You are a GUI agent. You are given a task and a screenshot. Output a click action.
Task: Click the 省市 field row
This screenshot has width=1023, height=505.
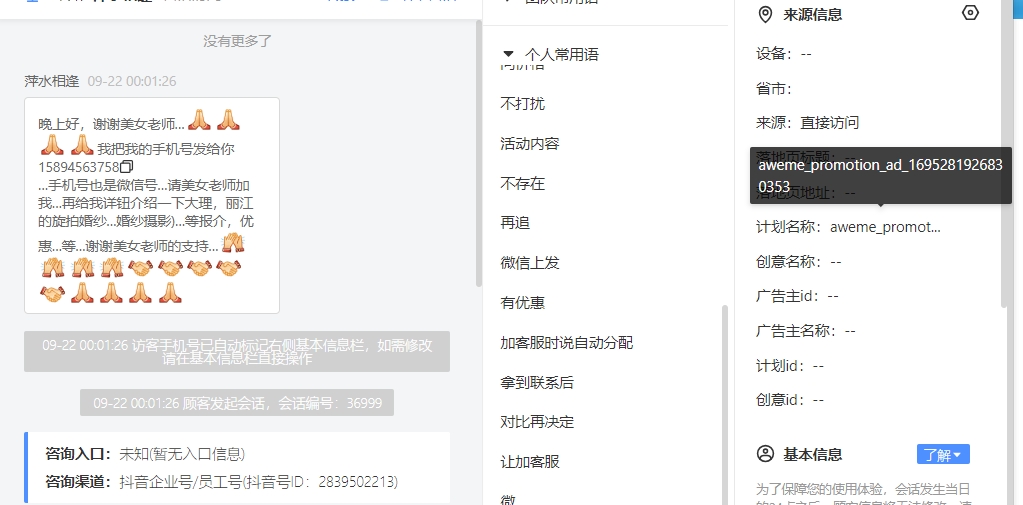[x=774, y=88]
